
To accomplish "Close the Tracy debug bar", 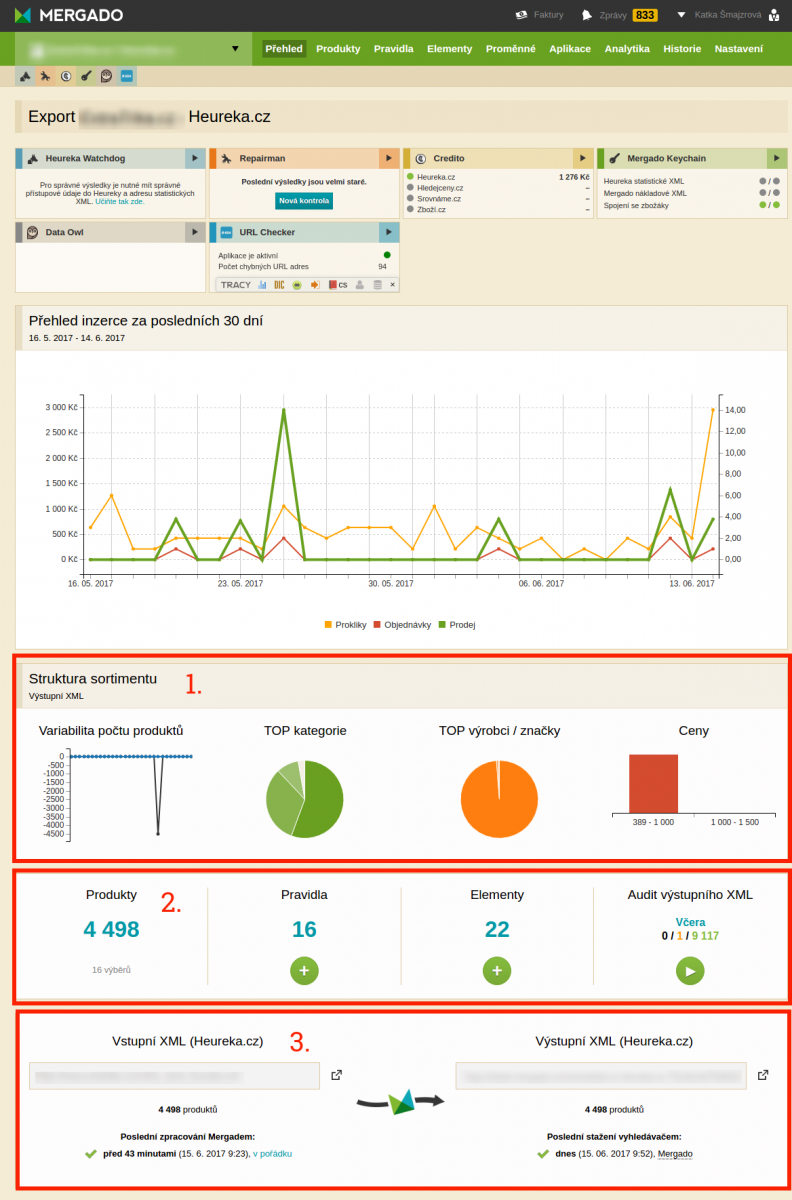I will tap(392, 285).
